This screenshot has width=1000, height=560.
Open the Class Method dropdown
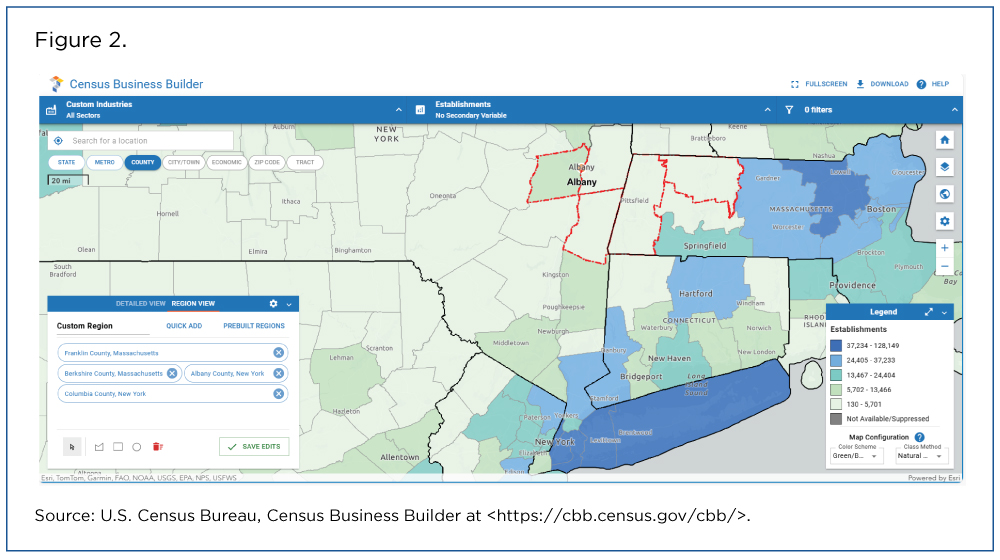921,456
